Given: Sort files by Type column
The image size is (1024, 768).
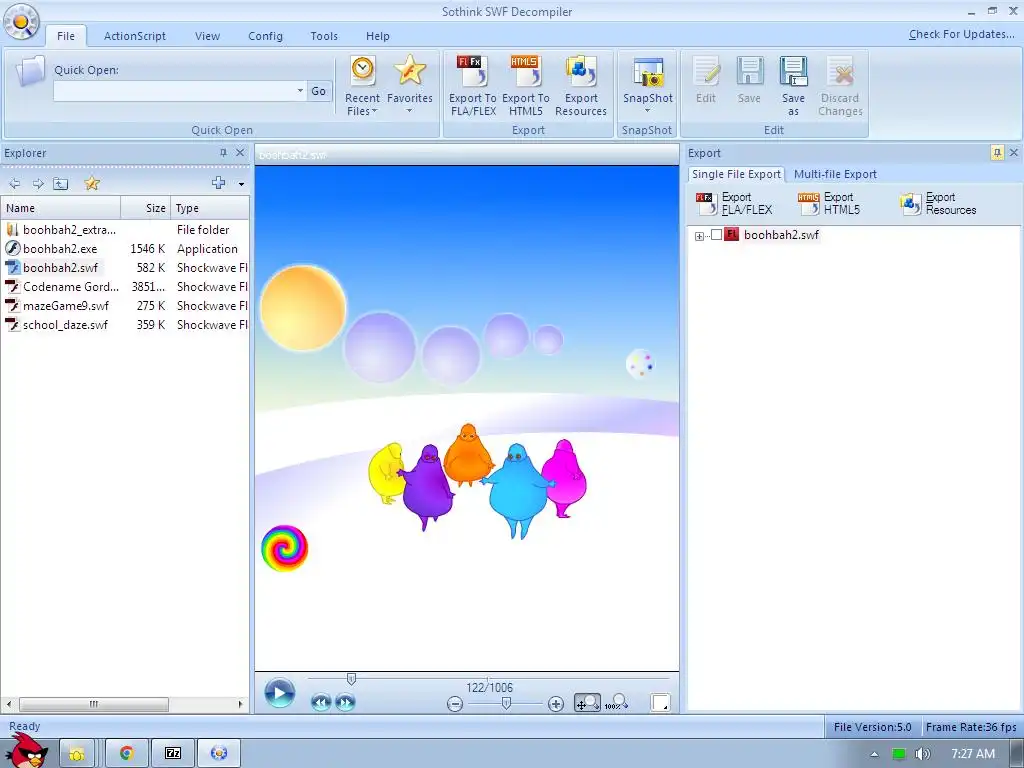Looking at the screenshot, I should (210, 208).
